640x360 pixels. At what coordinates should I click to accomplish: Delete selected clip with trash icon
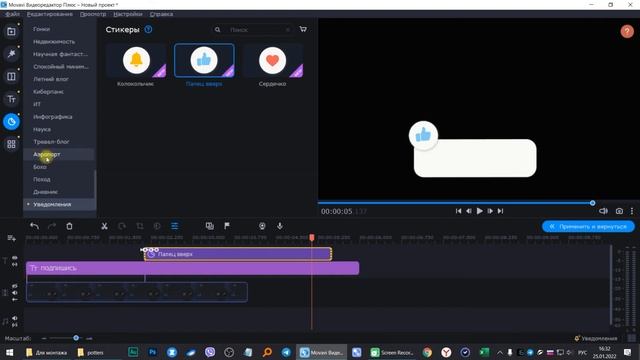tap(69, 226)
